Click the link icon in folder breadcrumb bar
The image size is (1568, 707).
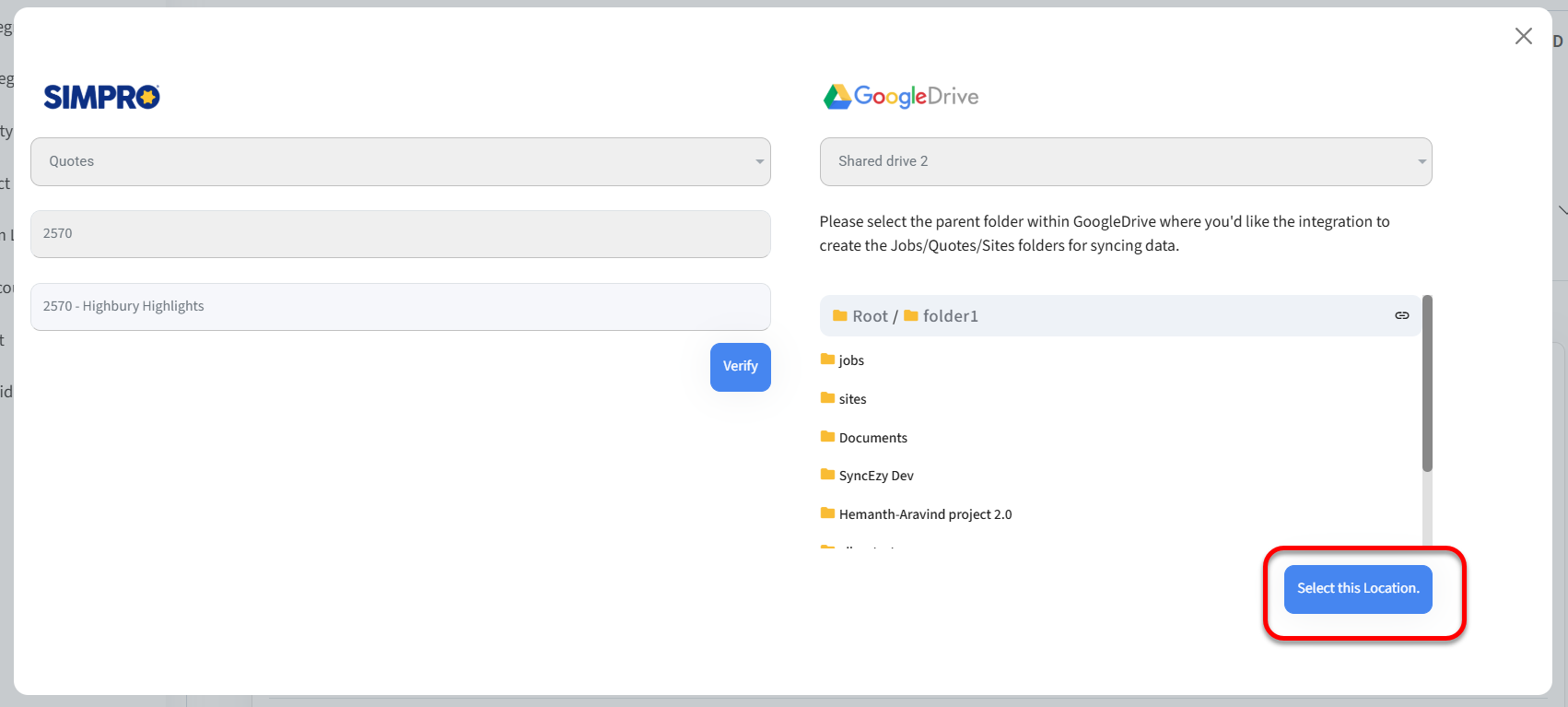tap(1401, 315)
